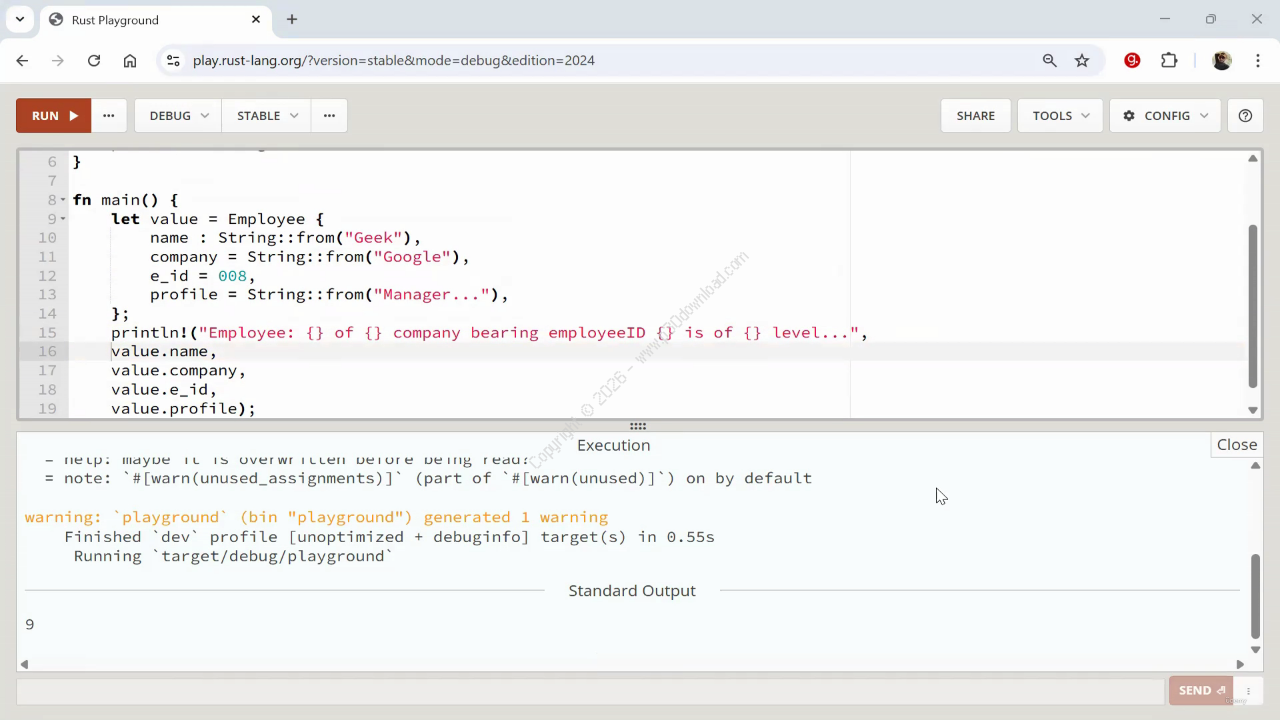The height and width of the screenshot is (720, 1280).
Task: Open the run options ellipsis menu
Action: 108,115
